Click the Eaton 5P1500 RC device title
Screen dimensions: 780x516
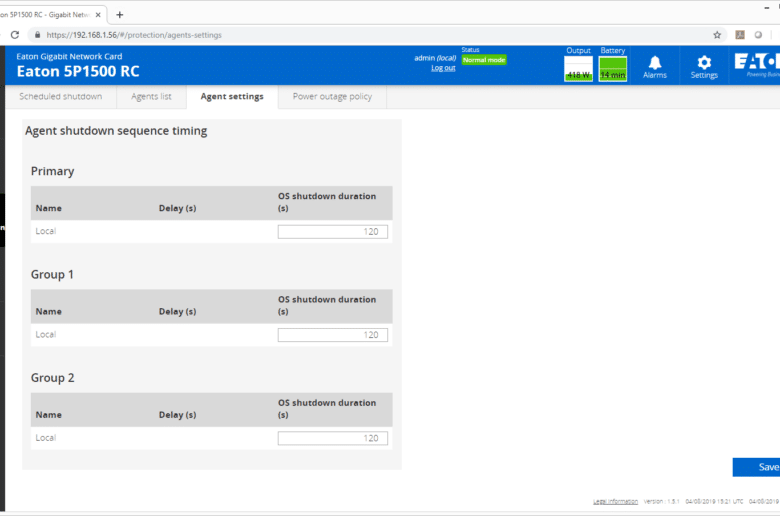click(x=78, y=72)
